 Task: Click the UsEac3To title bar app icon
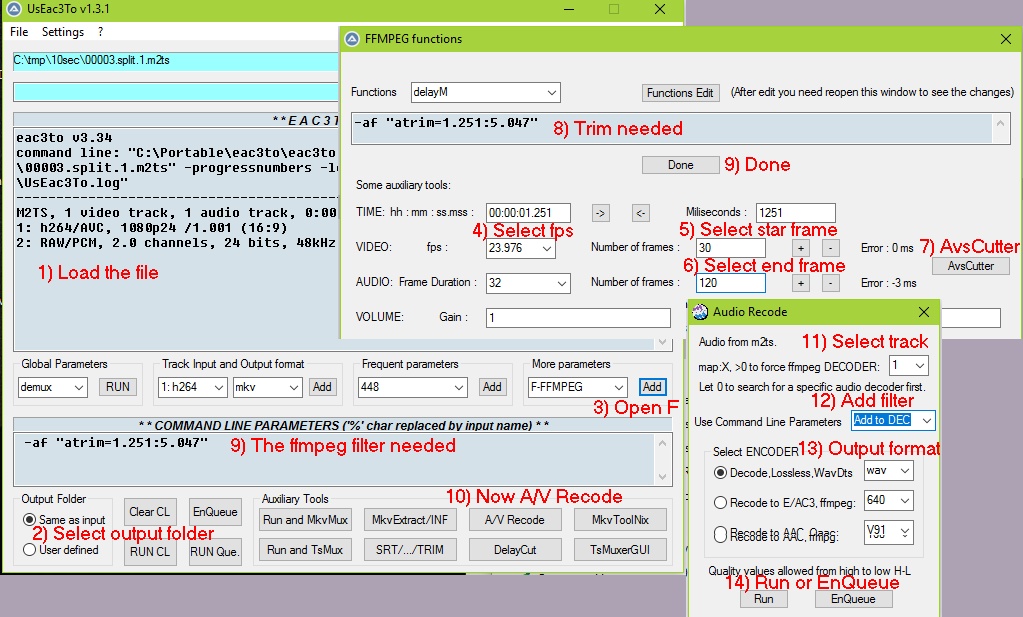coord(14,8)
